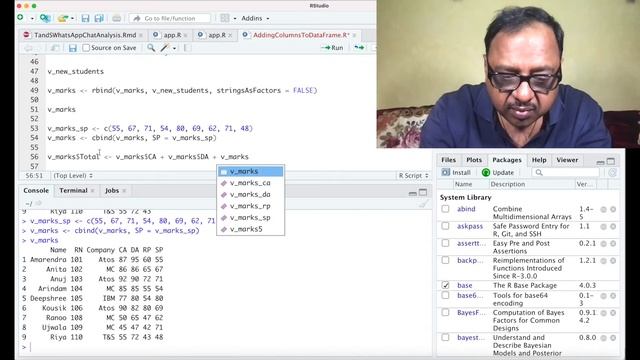Click the Install packages button
This screenshot has width=640, height=360.
click(x=456, y=173)
